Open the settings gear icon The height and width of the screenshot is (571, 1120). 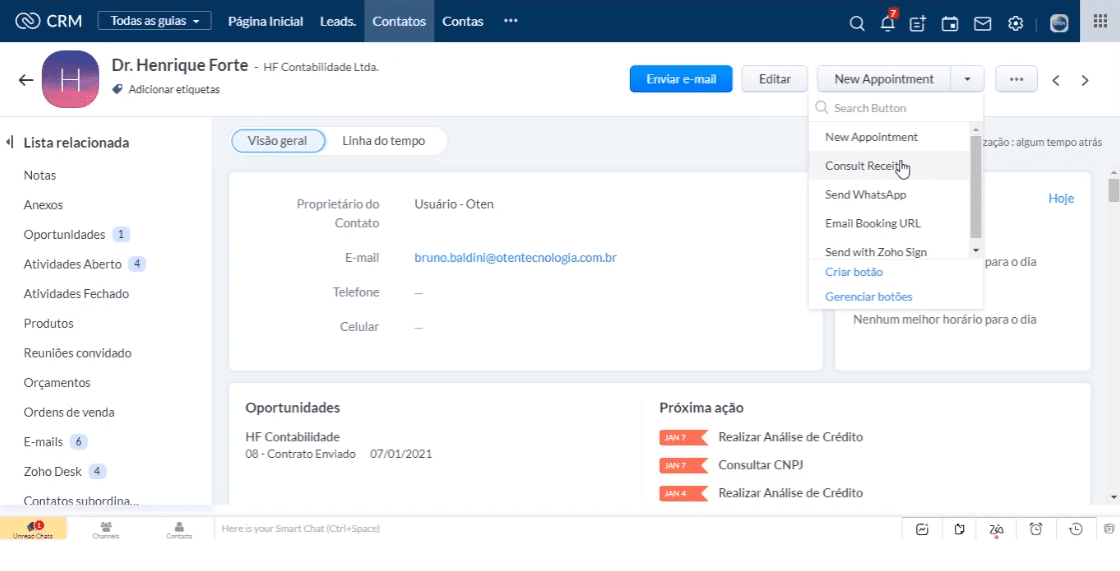(x=1015, y=23)
